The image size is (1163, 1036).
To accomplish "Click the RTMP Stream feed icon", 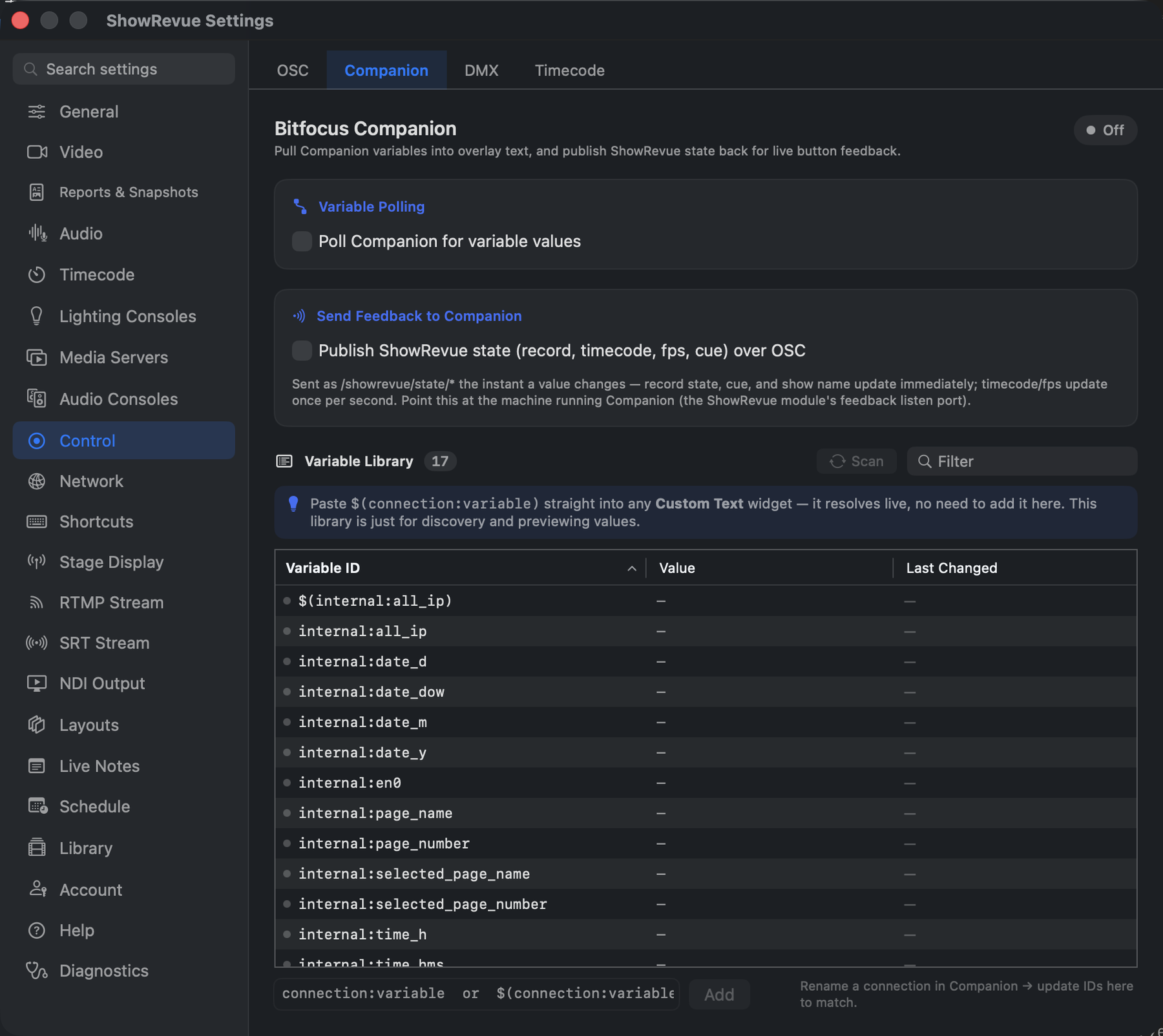I will [x=37, y=603].
